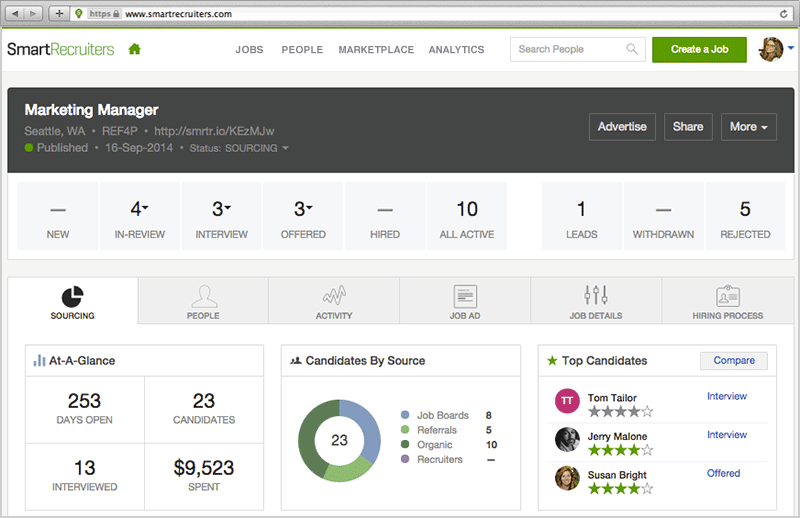Screen dimensions: 800x518
Task: Click the Job Ad document icon
Action: [x=465, y=297]
